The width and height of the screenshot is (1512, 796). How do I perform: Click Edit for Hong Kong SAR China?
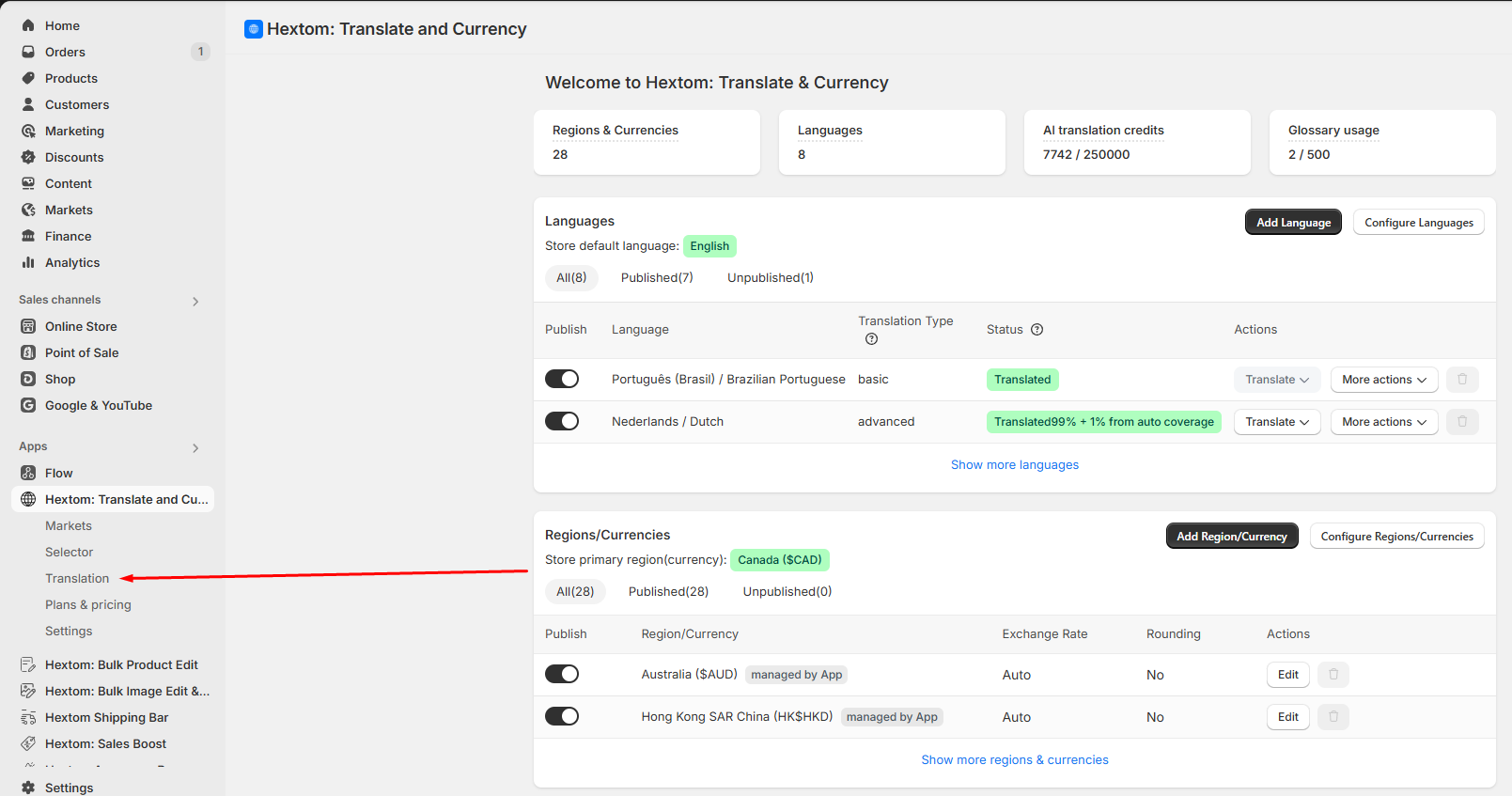point(1288,717)
